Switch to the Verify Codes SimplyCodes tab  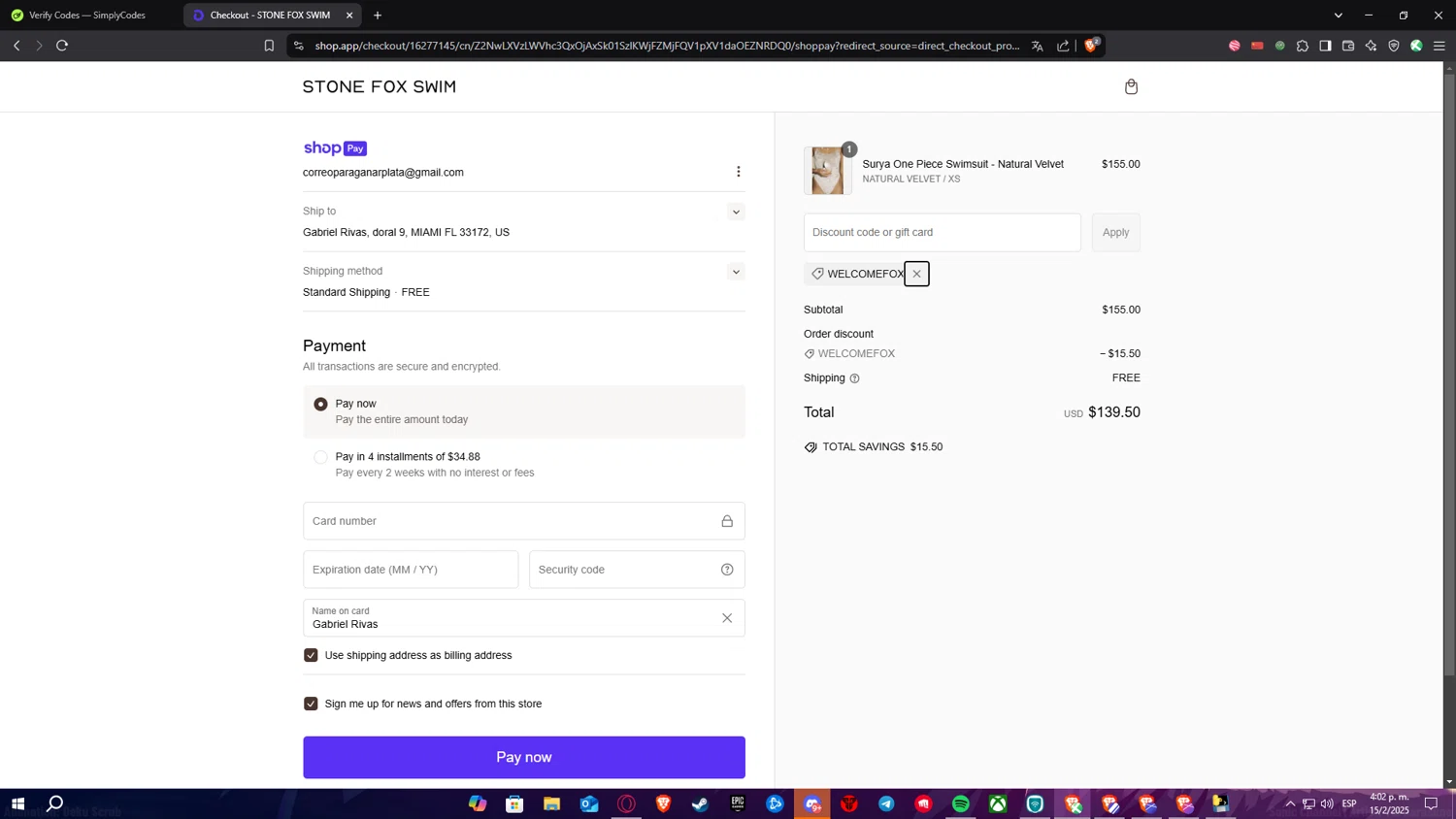pyautogui.click(x=87, y=16)
